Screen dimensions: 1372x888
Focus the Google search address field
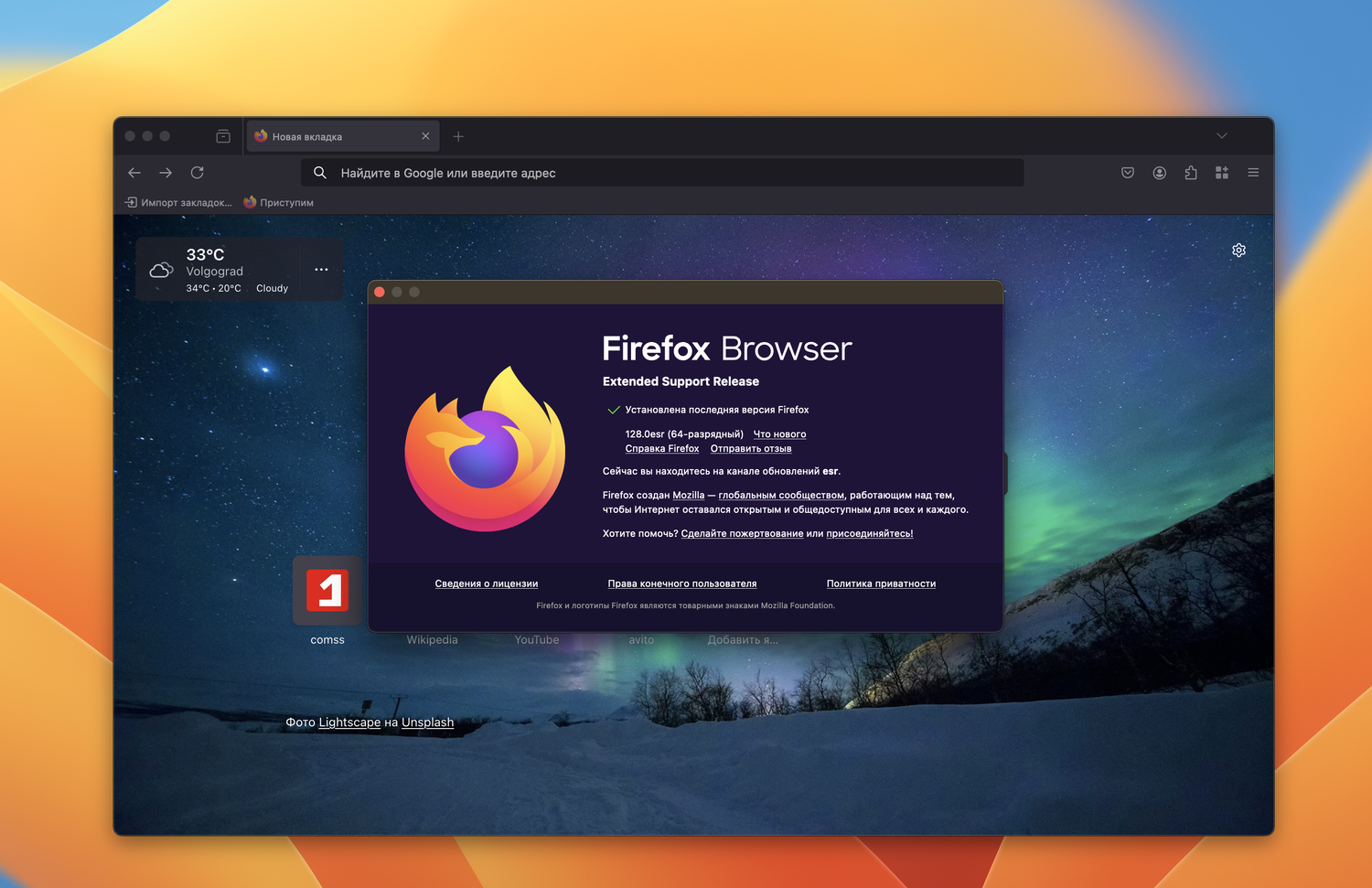click(662, 173)
